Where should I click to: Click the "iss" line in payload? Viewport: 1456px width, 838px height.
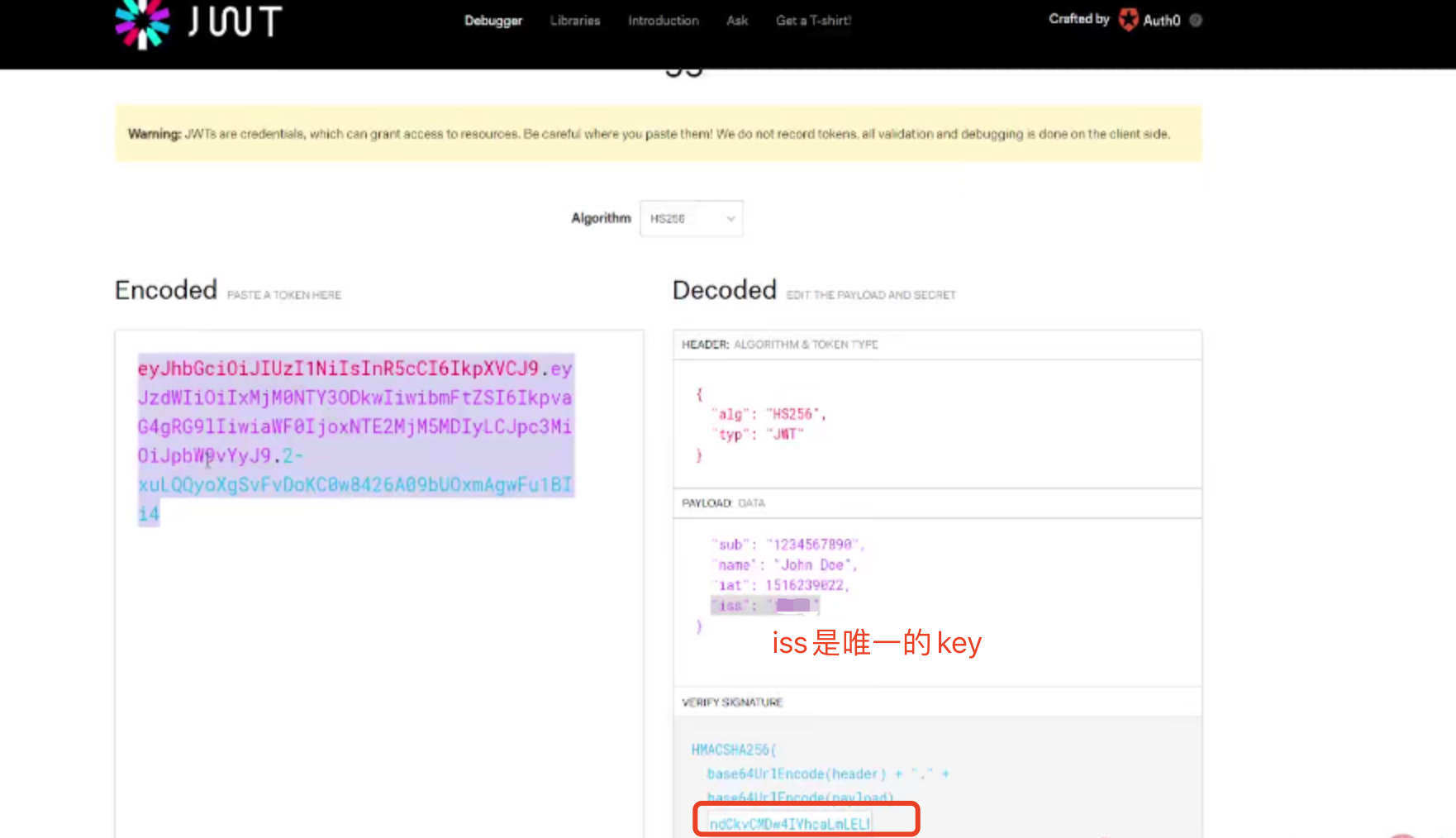[764, 605]
